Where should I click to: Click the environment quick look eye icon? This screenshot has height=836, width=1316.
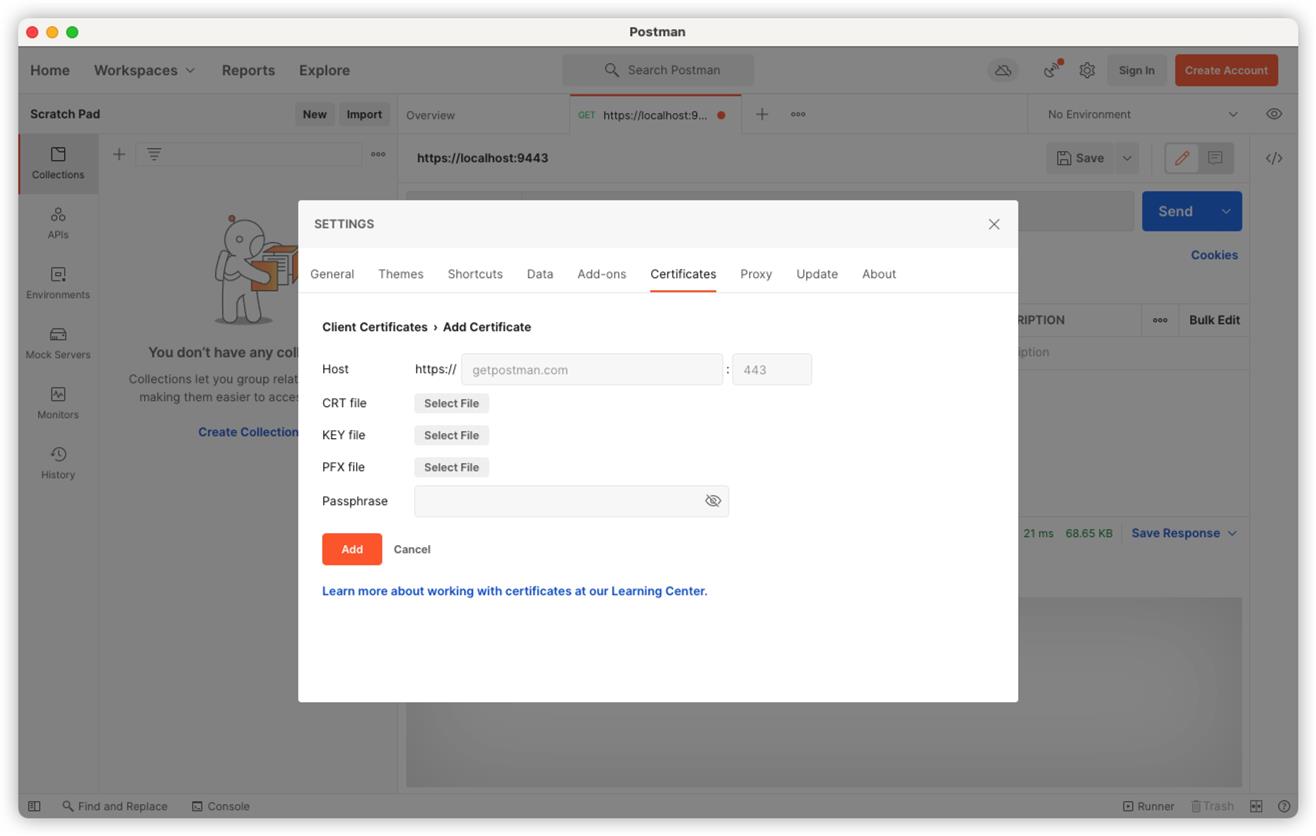pyautogui.click(x=1274, y=114)
